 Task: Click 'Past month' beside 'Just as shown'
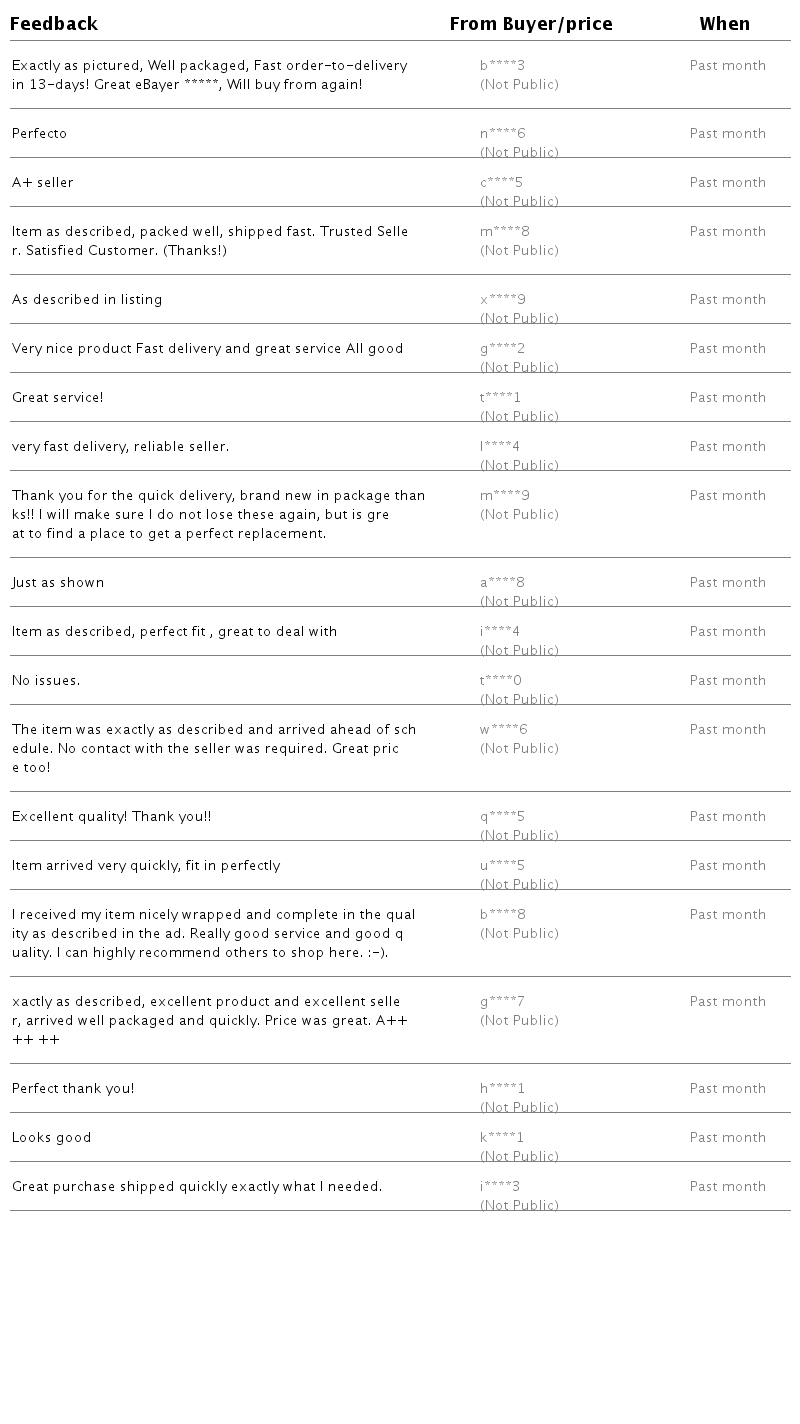727,583
